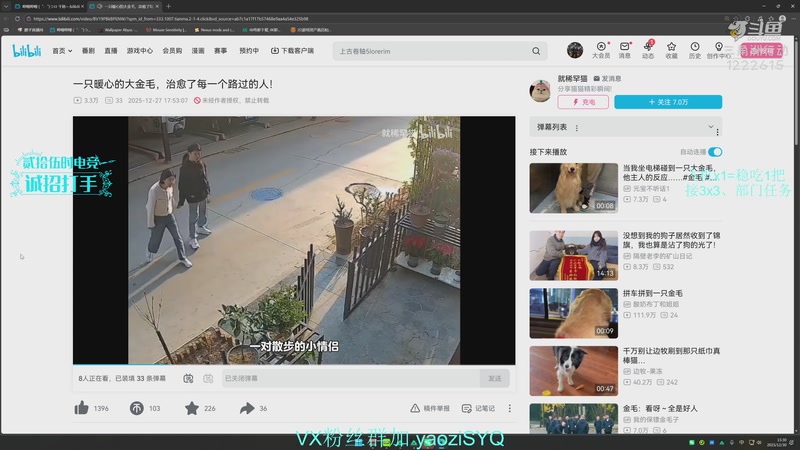Open the user avatar in header

575,50
